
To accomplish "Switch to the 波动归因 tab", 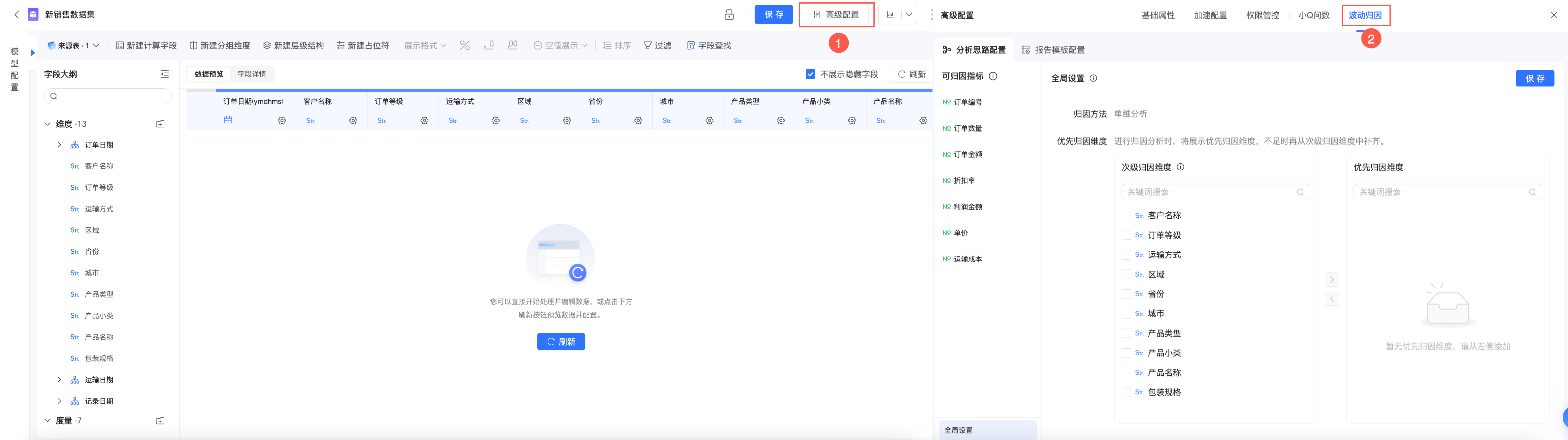I will (x=1365, y=15).
